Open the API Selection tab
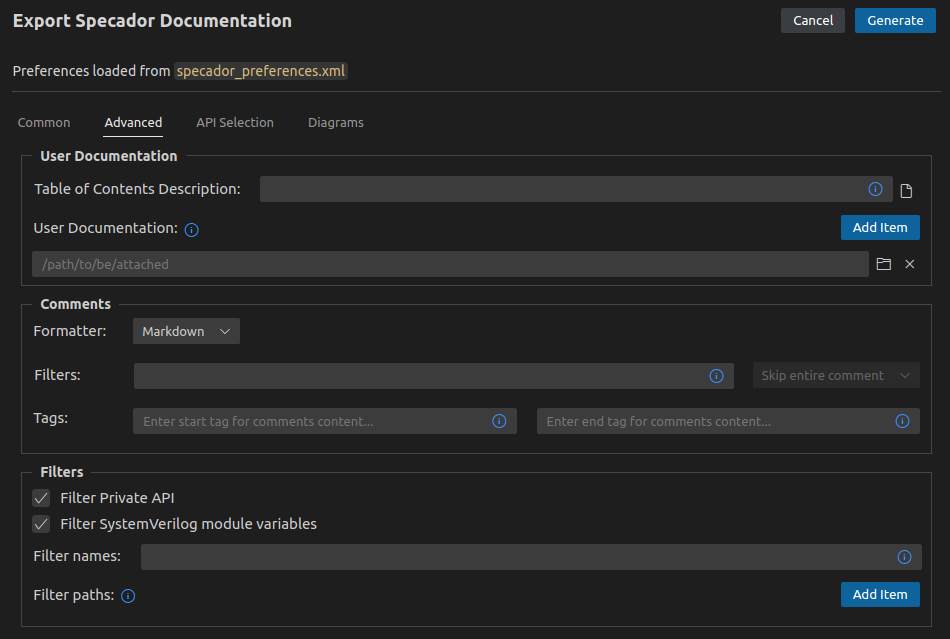Viewport: 950px width, 639px height. coord(234,122)
